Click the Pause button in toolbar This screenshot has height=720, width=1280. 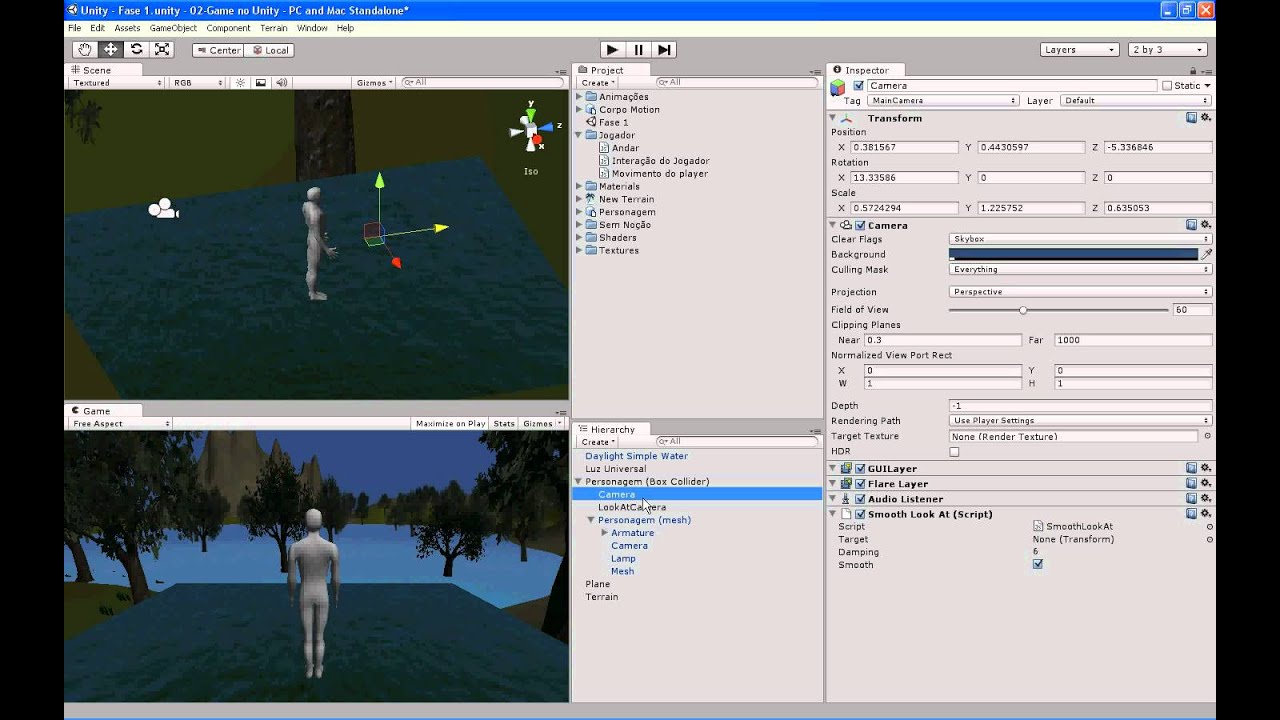coord(638,50)
